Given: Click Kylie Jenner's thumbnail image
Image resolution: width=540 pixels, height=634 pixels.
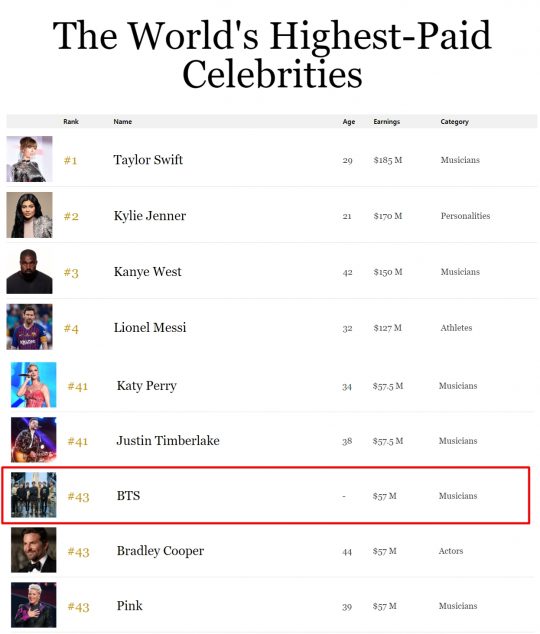Looking at the screenshot, I should tap(29, 215).
